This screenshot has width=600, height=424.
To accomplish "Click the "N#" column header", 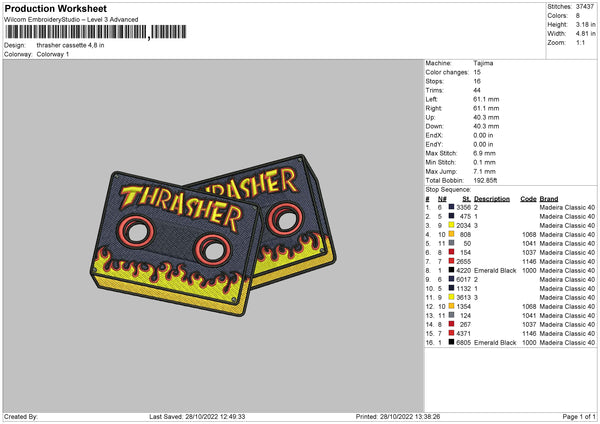I will [x=442, y=199].
